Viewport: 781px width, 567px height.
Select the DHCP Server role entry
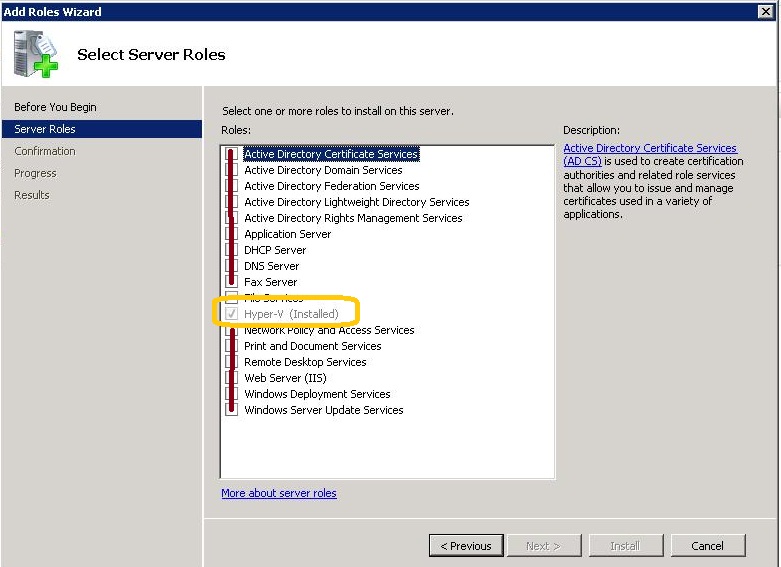click(x=275, y=250)
